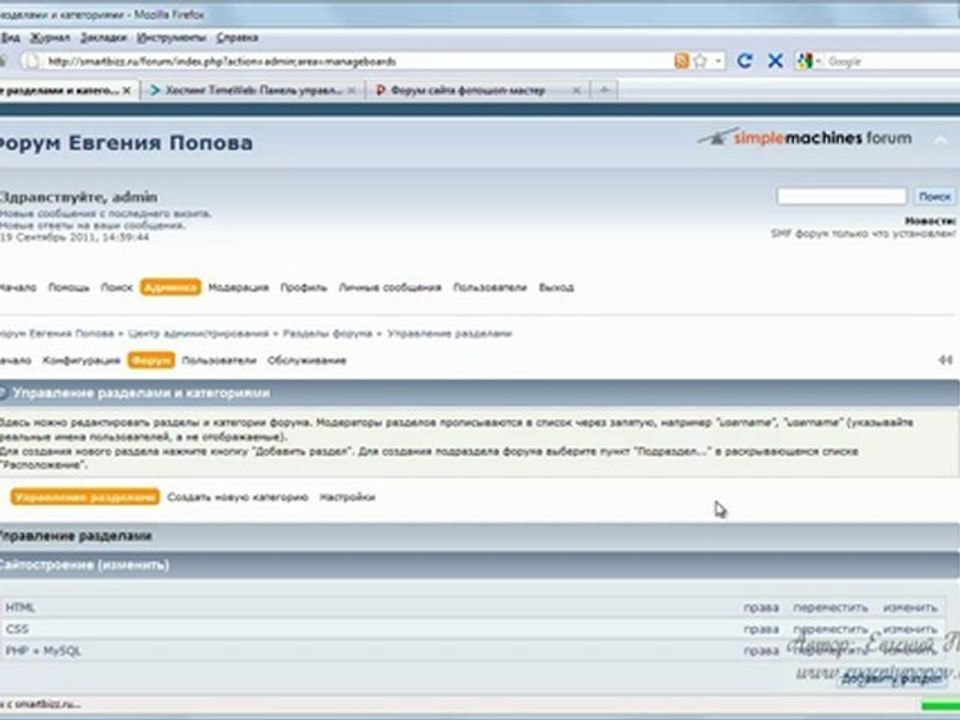Image resolution: width=960 pixels, height=720 pixels.
Task: Click переместить for the HTML board
Action: [x=830, y=608]
